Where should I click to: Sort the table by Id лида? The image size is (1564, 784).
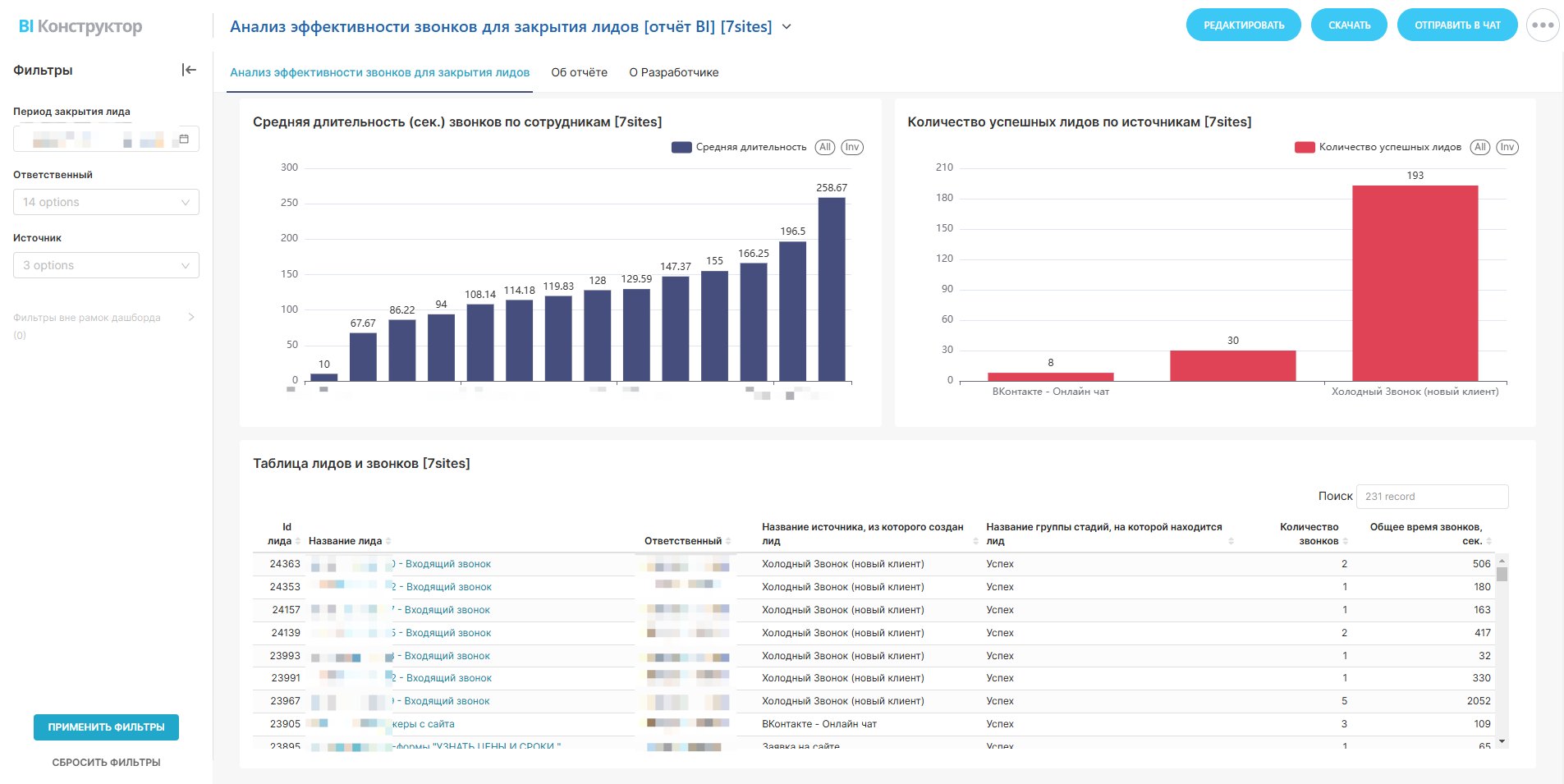click(x=298, y=541)
